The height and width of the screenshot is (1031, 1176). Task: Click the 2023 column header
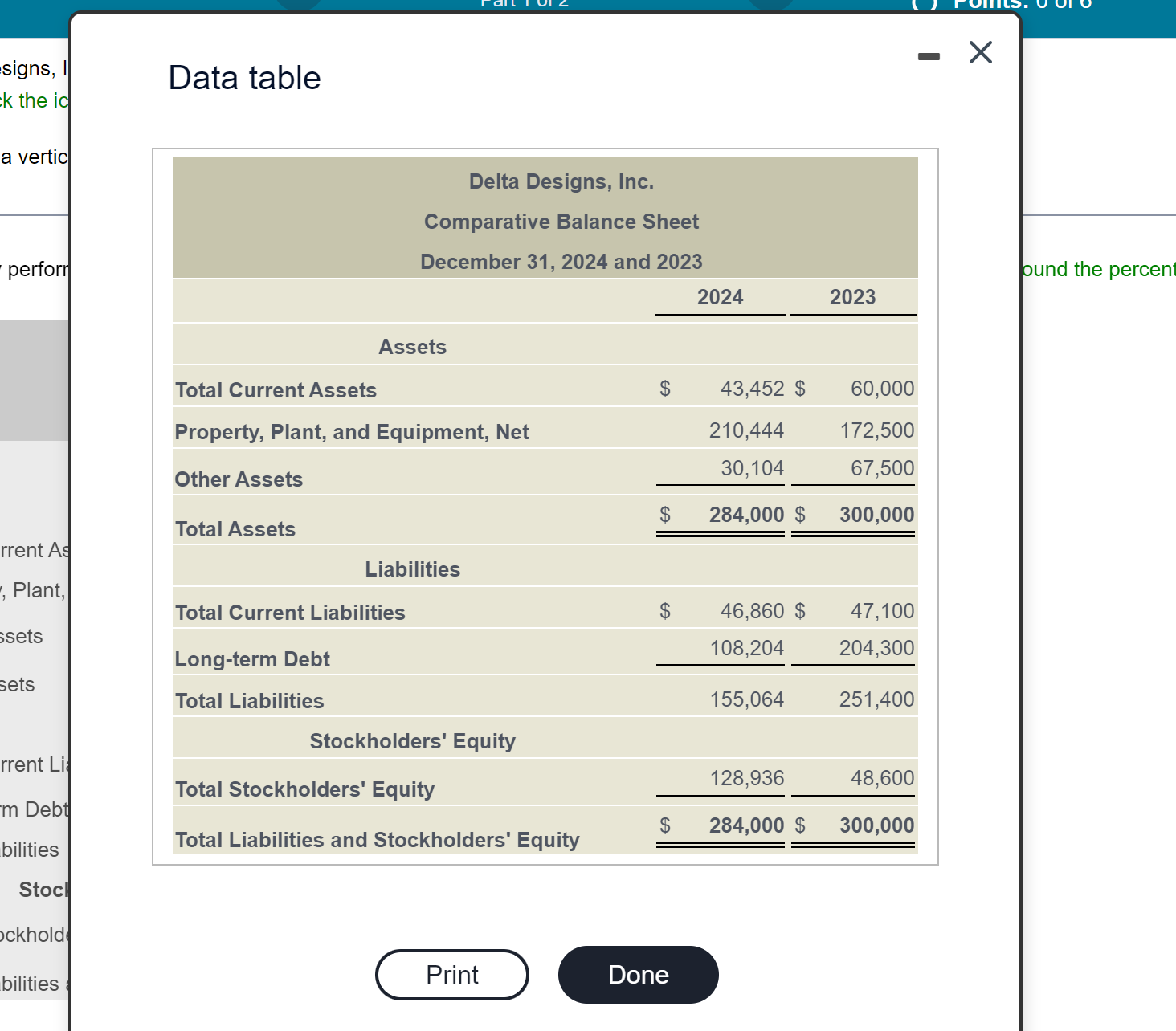tap(851, 296)
